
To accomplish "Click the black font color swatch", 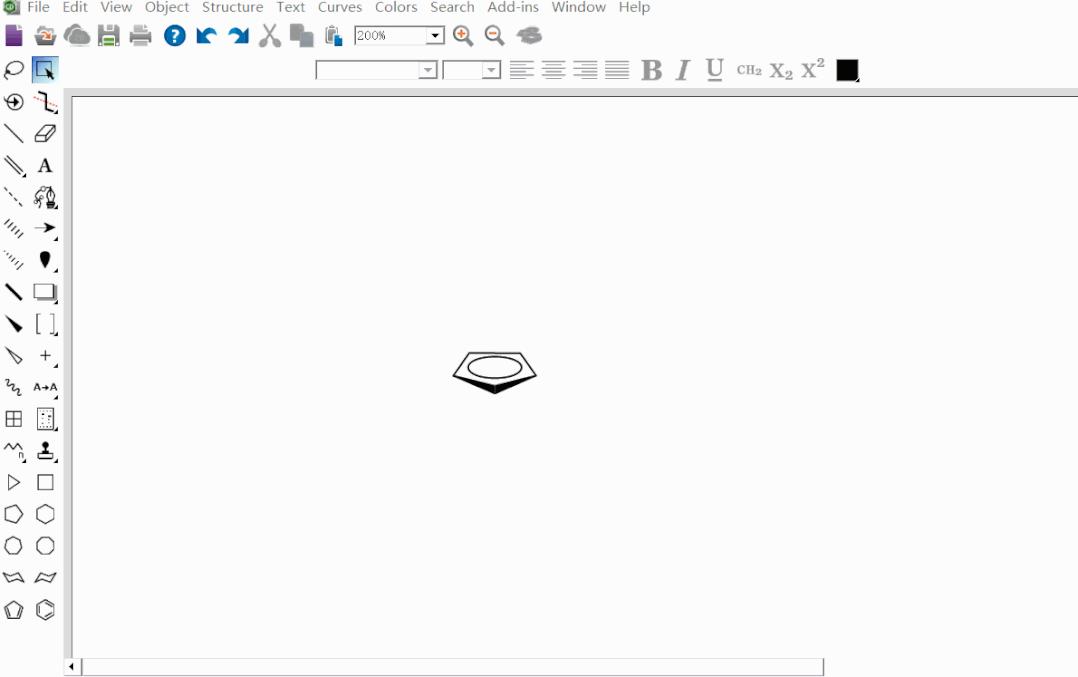I will coord(847,70).
